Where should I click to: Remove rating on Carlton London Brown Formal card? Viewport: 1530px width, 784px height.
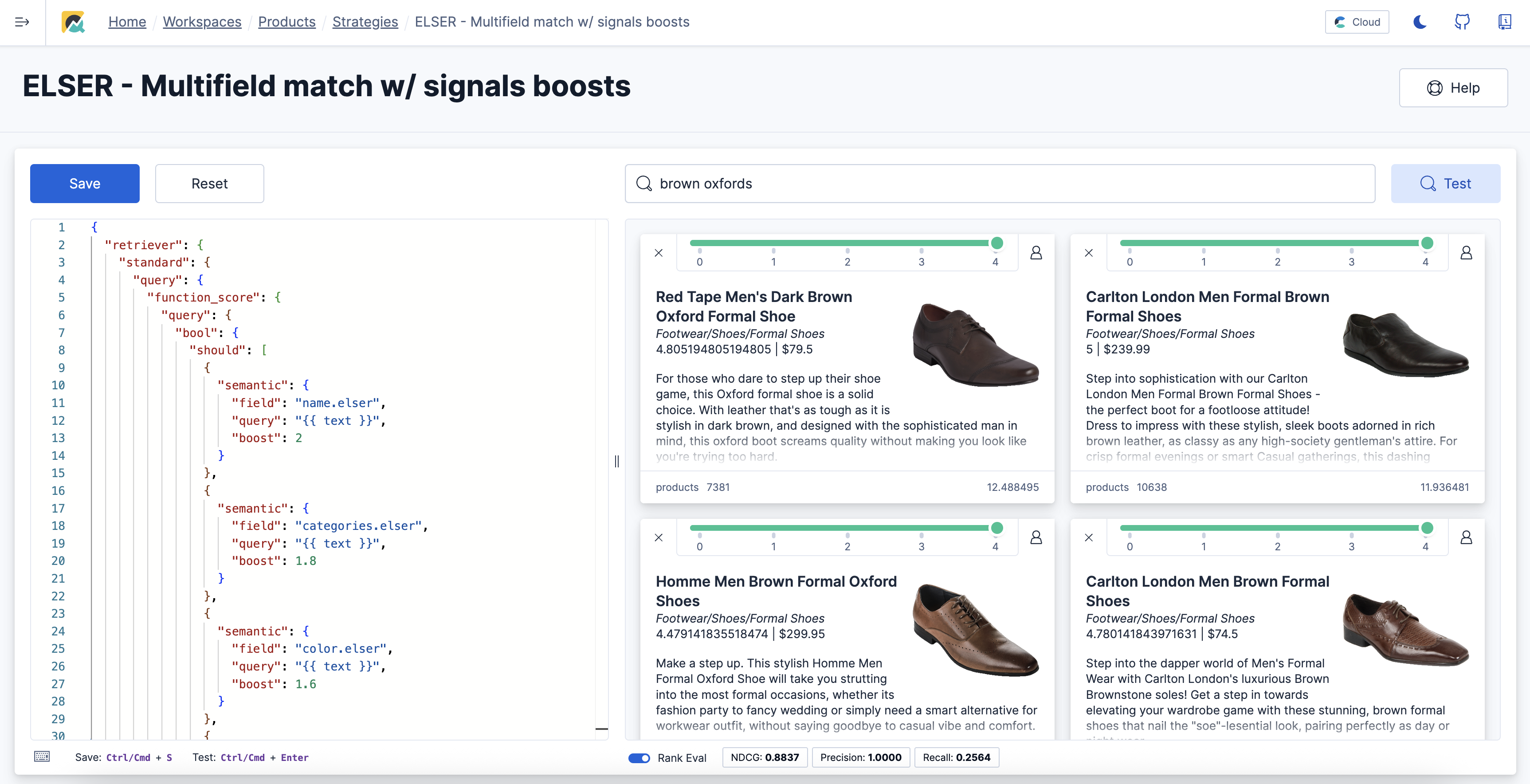point(1089,537)
